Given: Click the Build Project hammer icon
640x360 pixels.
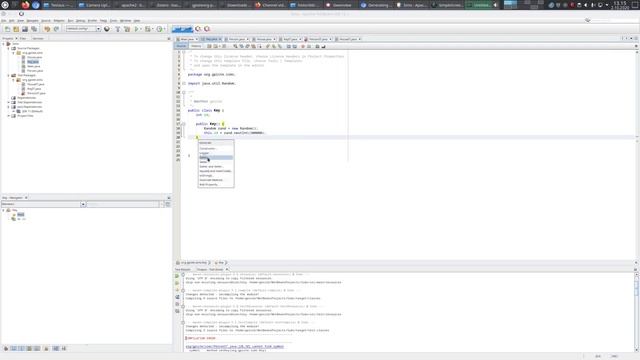Looking at the screenshot, I should coord(118,29).
